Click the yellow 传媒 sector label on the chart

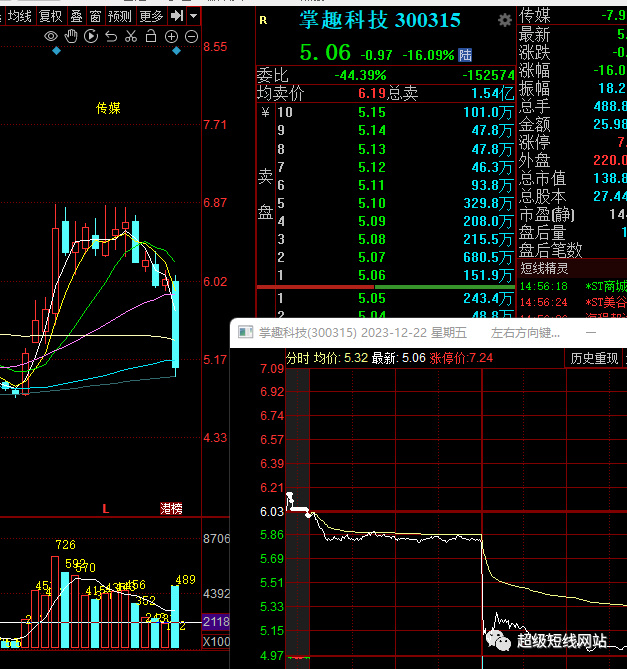(x=108, y=108)
